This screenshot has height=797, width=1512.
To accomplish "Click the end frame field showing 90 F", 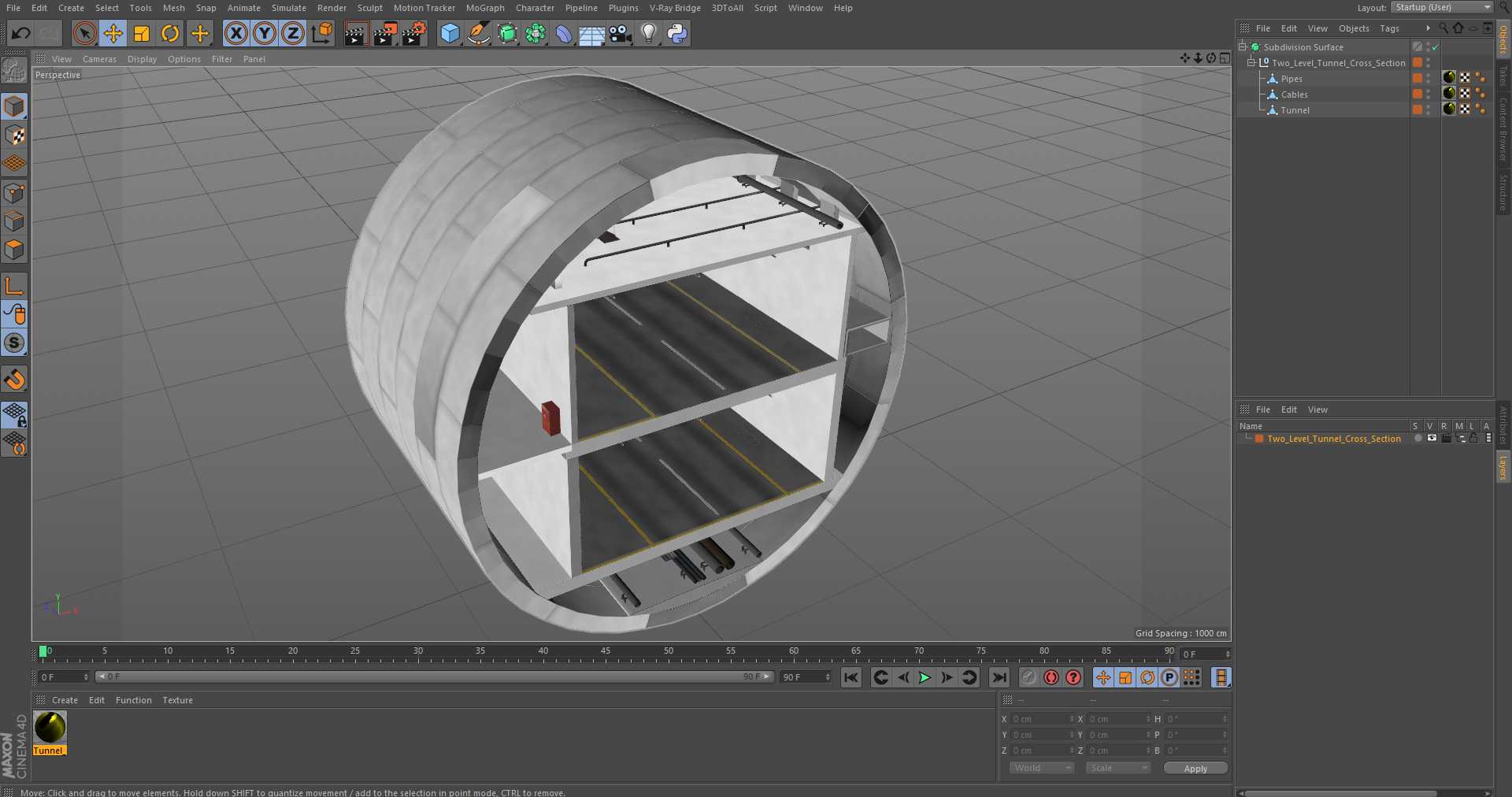I will click(x=805, y=677).
